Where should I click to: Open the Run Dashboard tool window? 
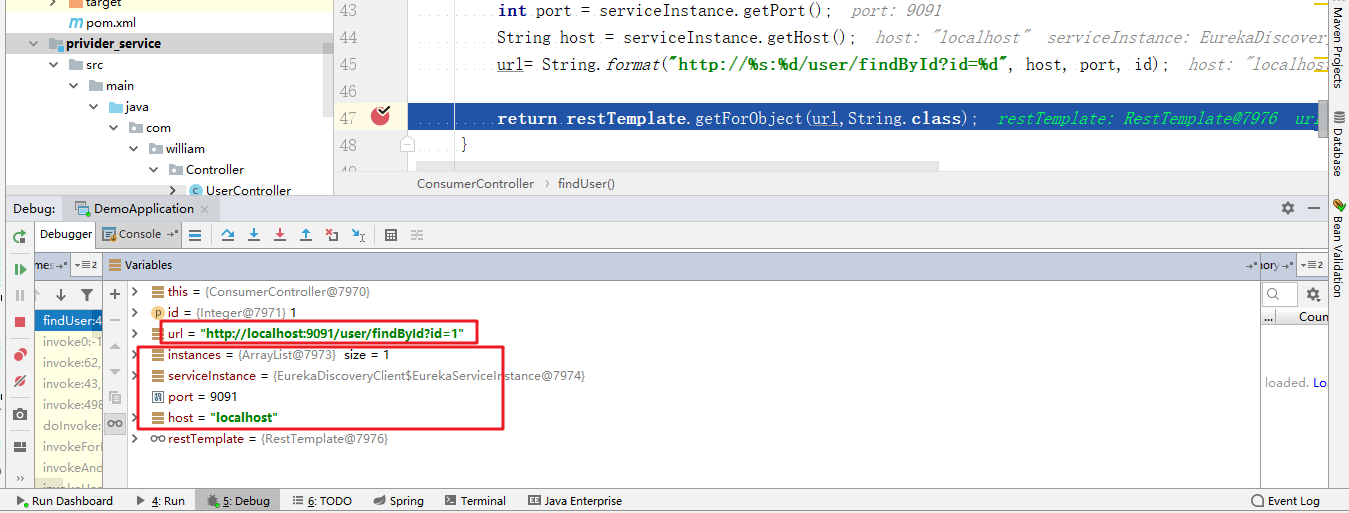click(x=64, y=501)
